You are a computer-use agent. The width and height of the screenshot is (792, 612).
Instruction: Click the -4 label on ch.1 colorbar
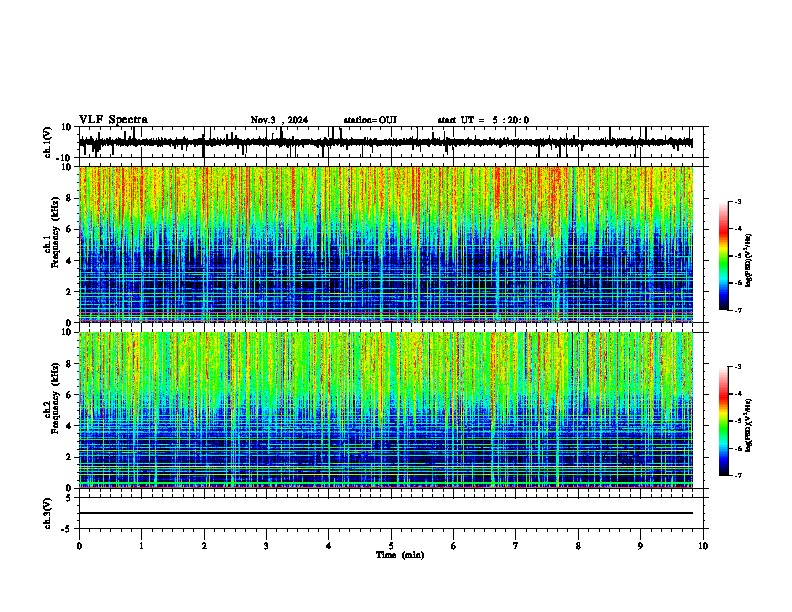click(x=737, y=228)
